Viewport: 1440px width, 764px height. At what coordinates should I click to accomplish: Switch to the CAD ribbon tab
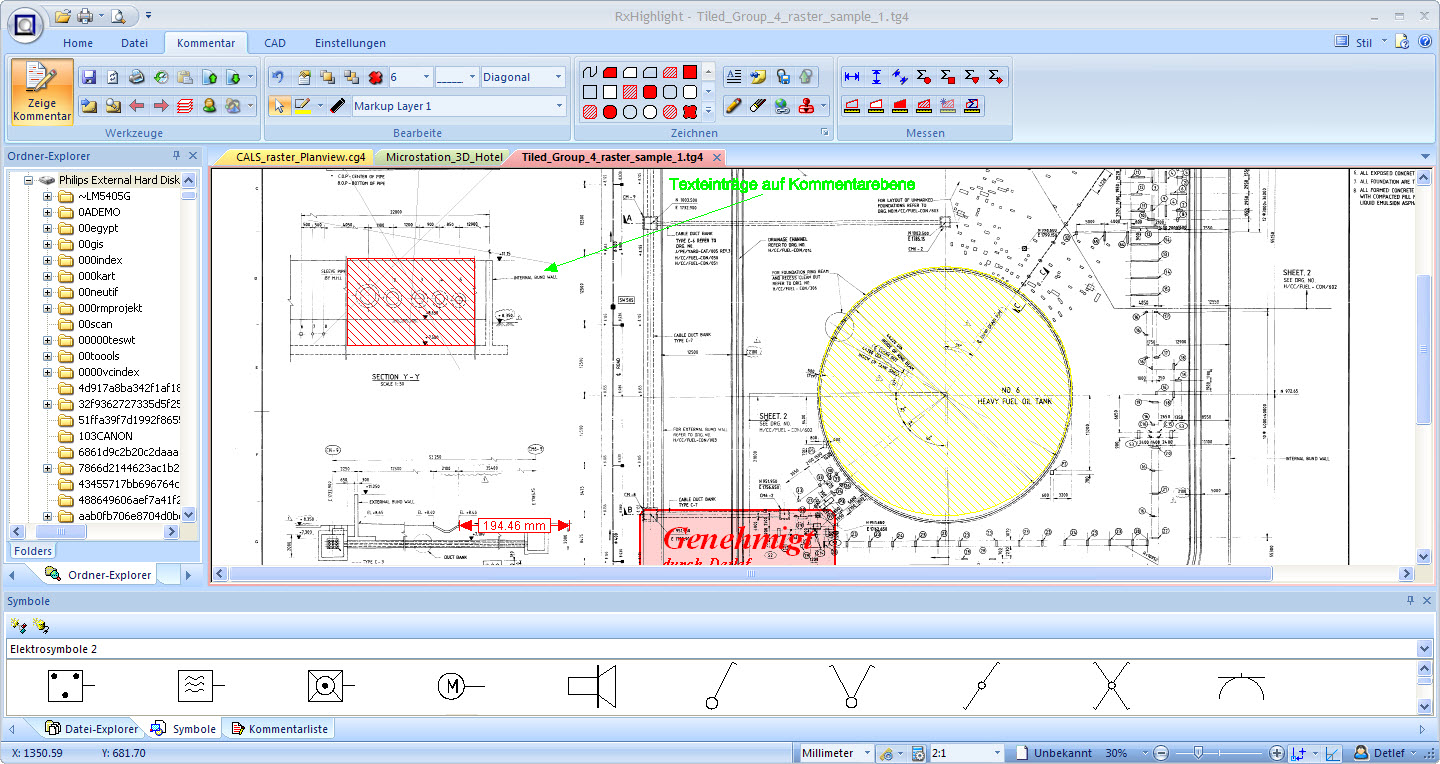(x=275, y=43)
